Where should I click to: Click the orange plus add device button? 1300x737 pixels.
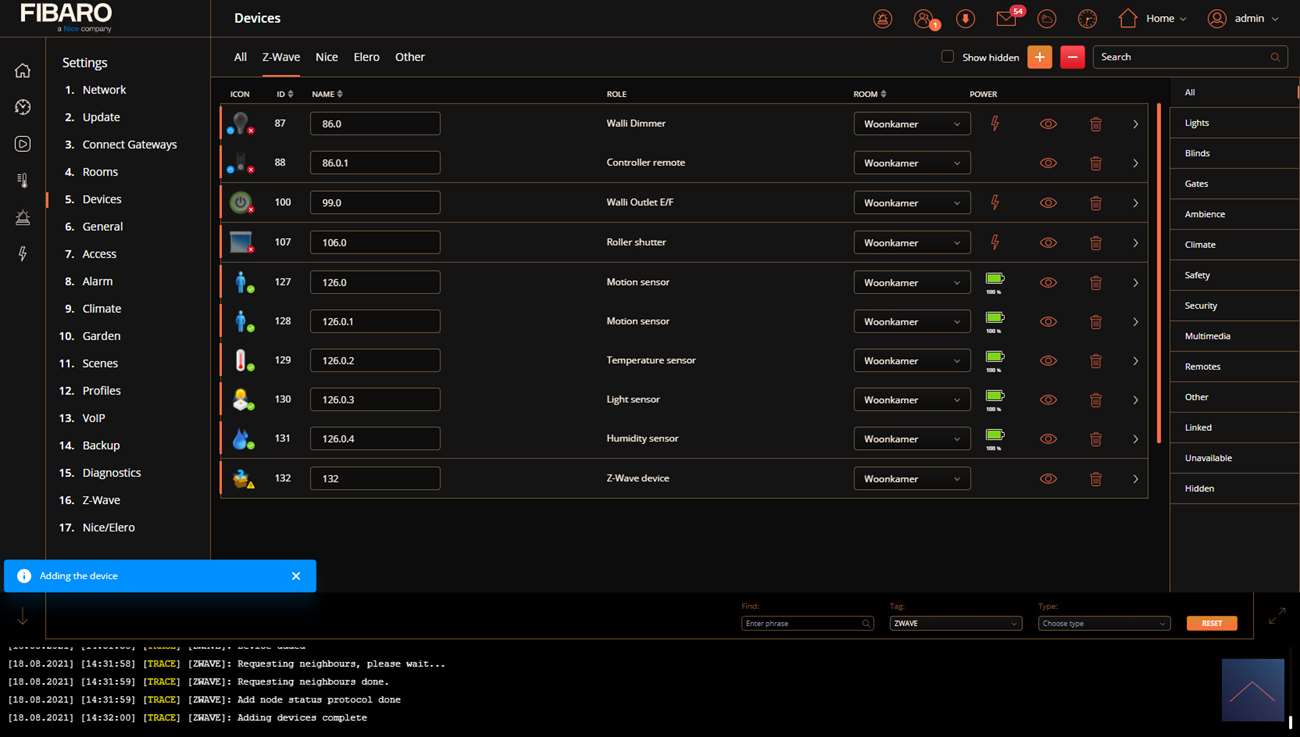(1039, 57)
